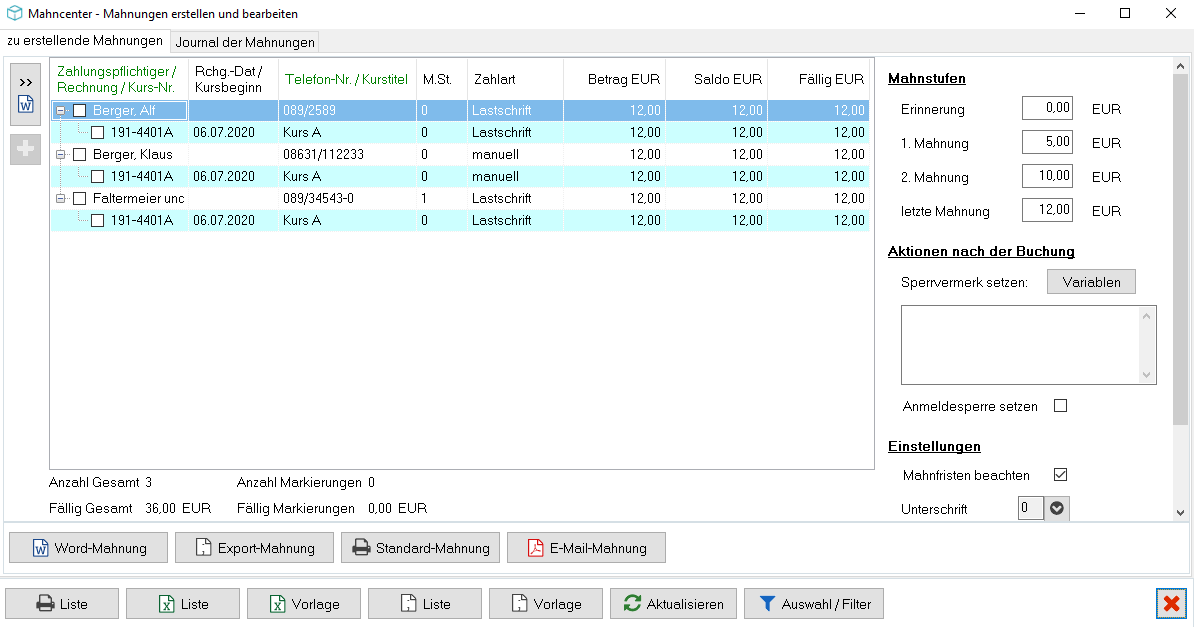Open the Vorlage with the Excel icon
The height and width of the screenshot is (627, 1194).
click(x=304, y=603)
